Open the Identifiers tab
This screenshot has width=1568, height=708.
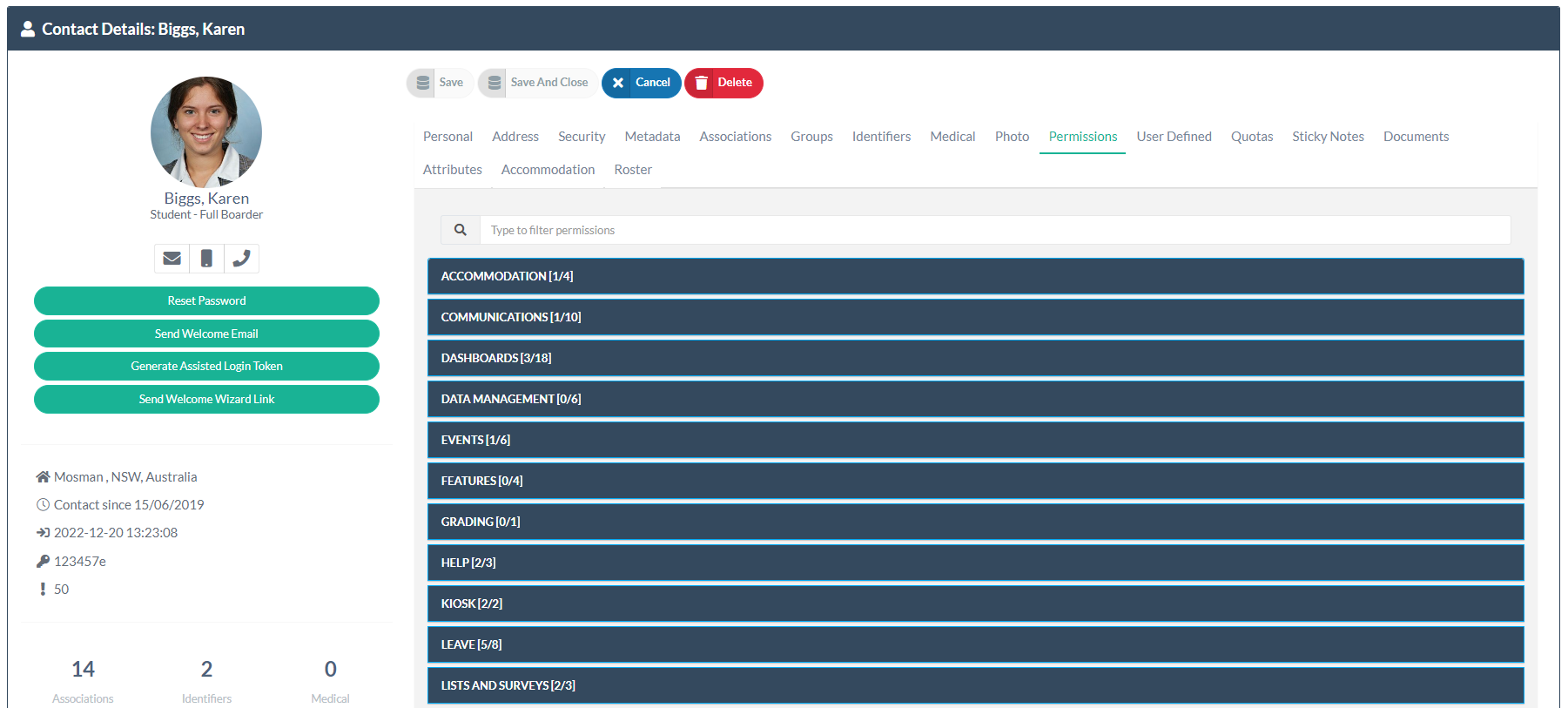pos(881,137)
